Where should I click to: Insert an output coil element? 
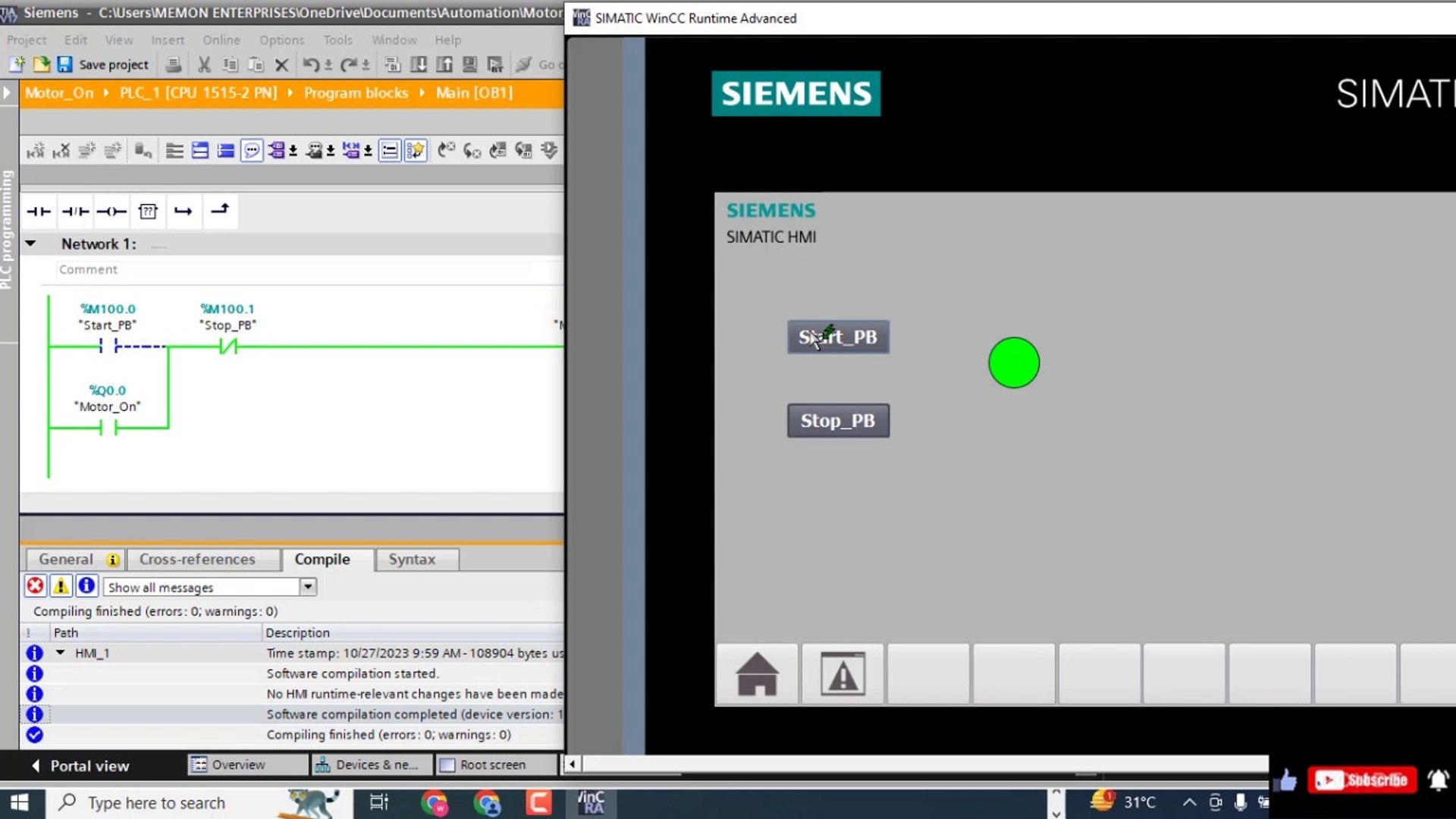point(111,212)
